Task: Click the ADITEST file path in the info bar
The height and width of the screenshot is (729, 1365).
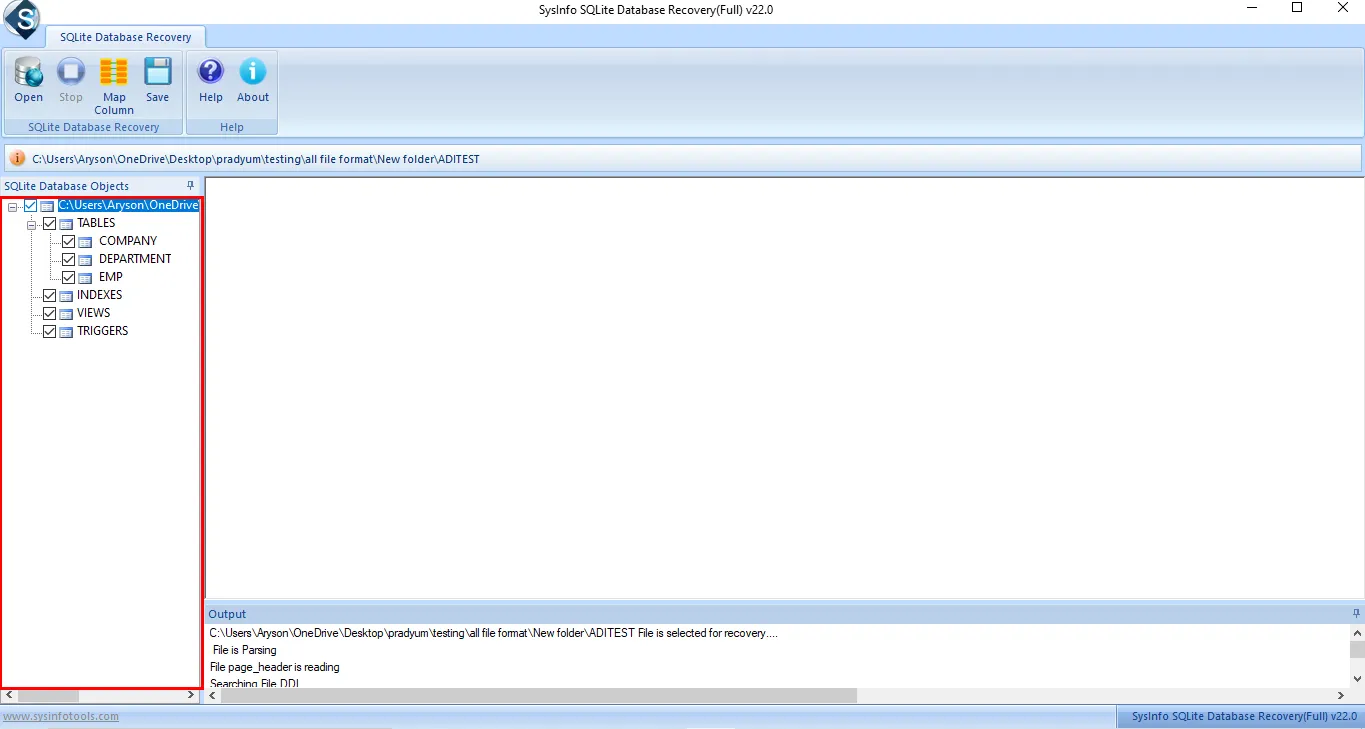Action: [x=256, y=159]
